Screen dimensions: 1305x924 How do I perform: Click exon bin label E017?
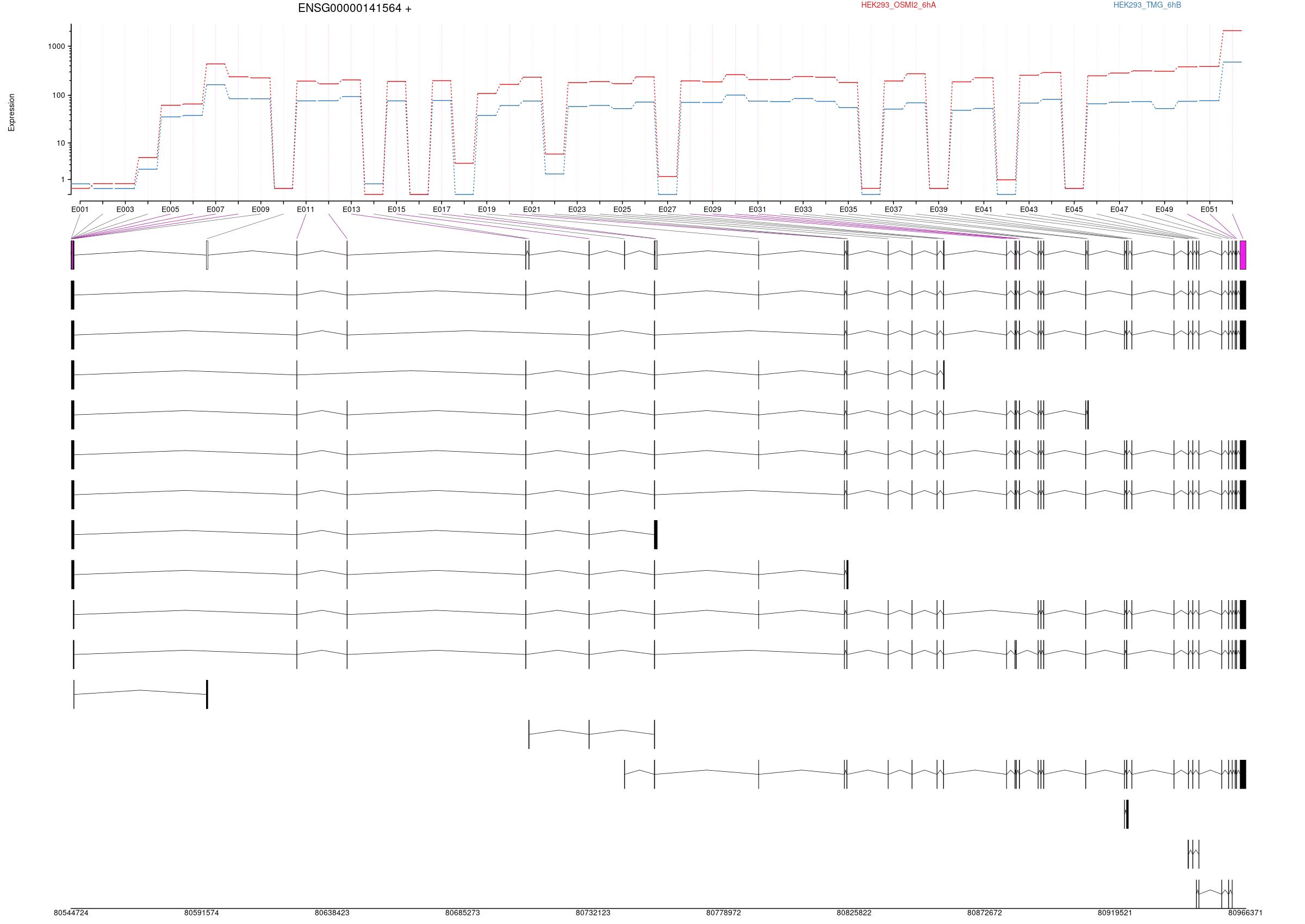tap(442, 209)
